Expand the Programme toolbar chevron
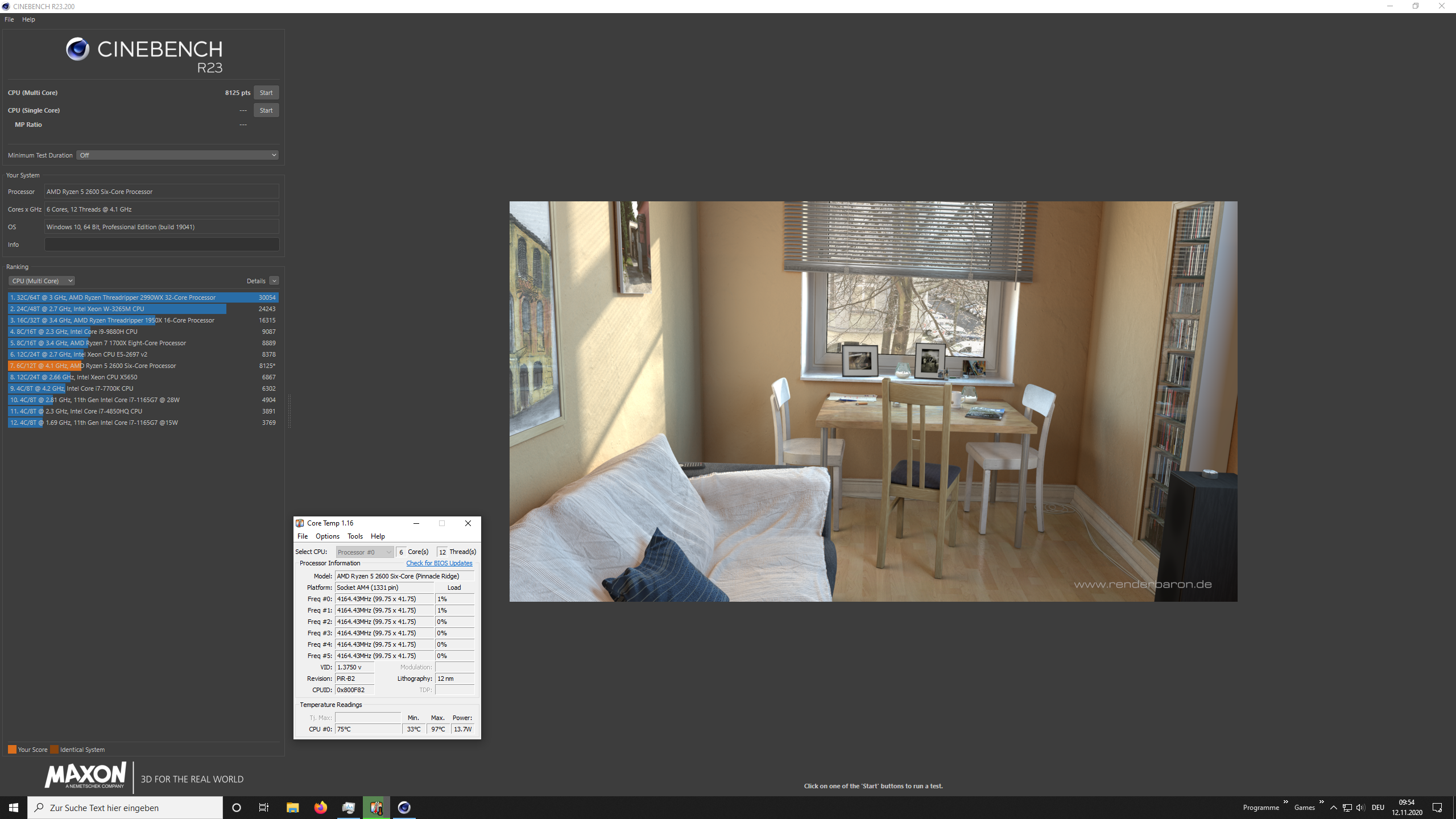This screenshot has height=819, width=1456. [1285, 802]
